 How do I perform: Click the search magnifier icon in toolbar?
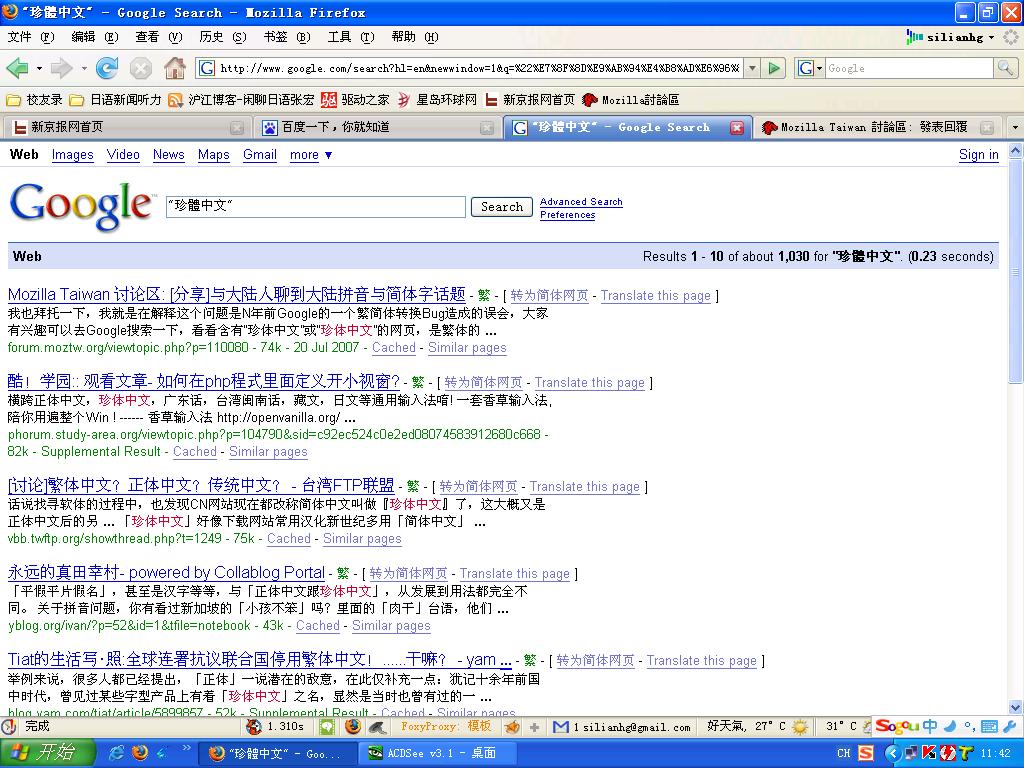(1005, 68)
